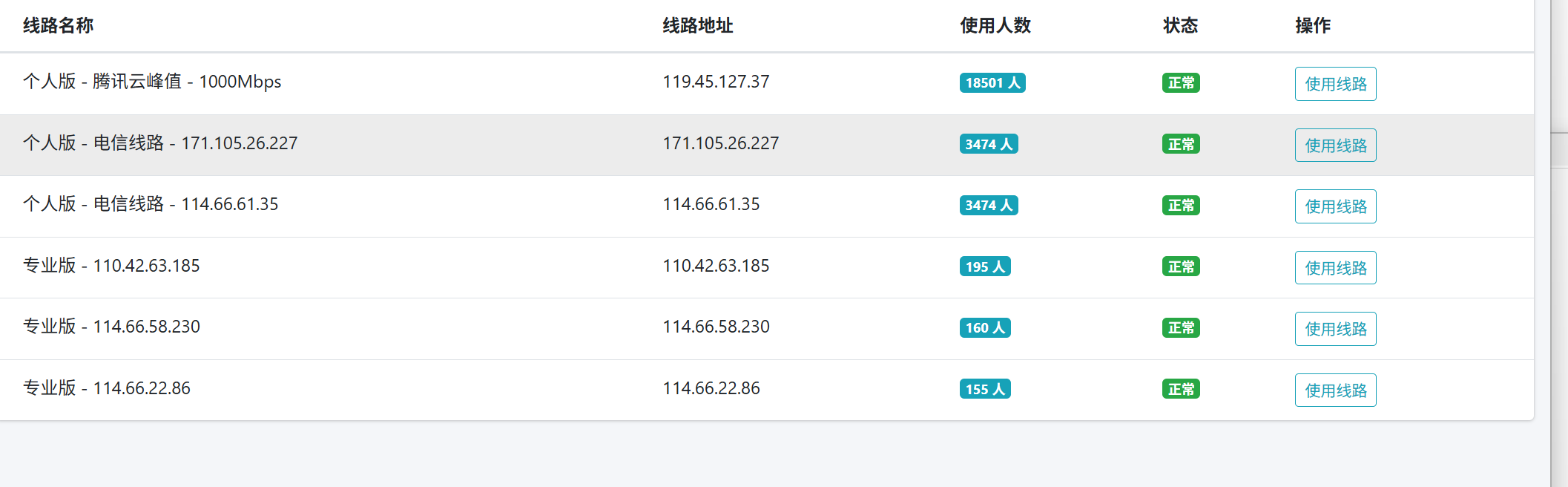
Task: Click the 155 人 user count badge
Action: point(985,389)
